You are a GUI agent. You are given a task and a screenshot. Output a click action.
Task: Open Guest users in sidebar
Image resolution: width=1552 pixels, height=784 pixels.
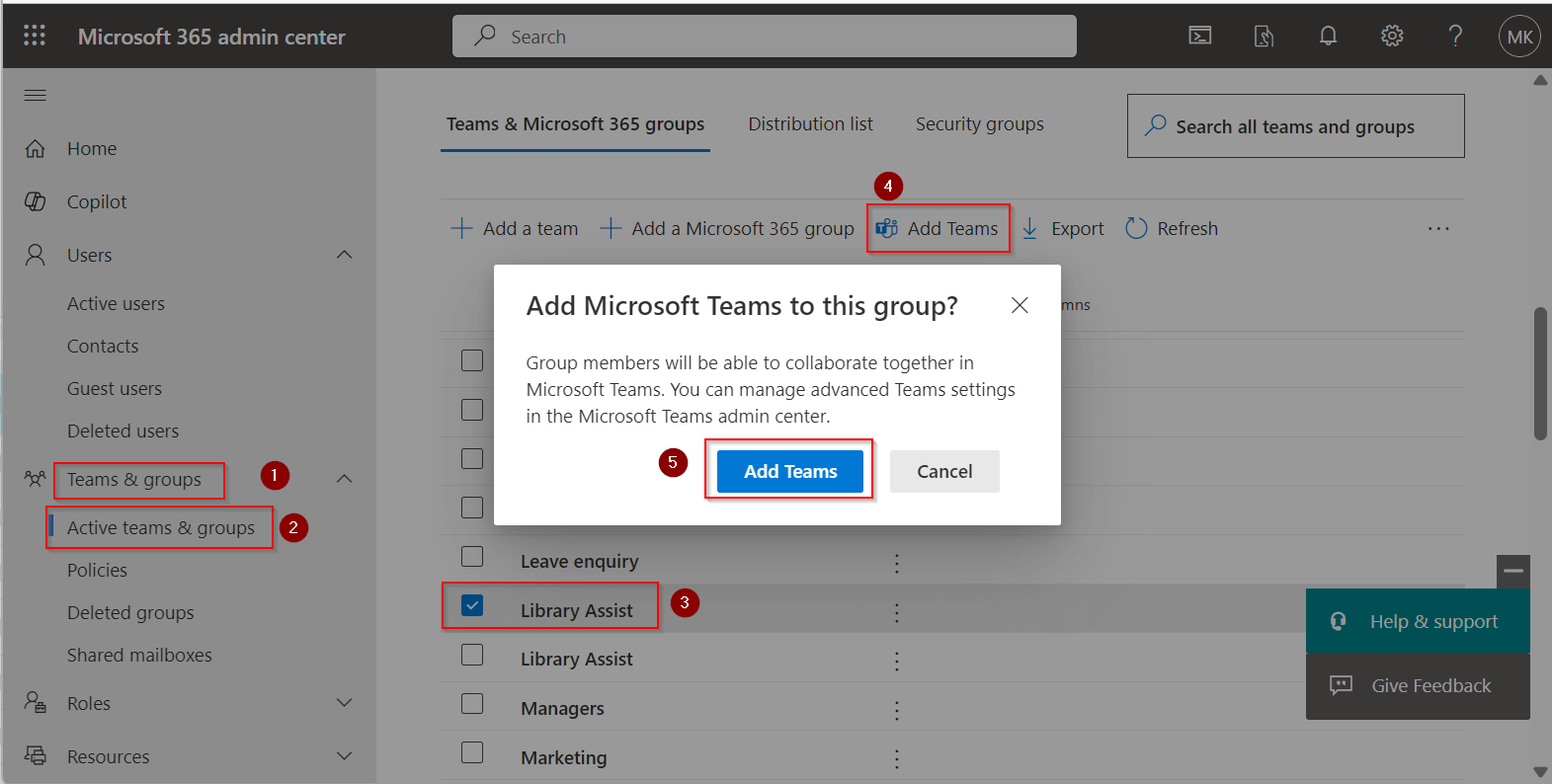pyautogui.click(x=115, y=389)
